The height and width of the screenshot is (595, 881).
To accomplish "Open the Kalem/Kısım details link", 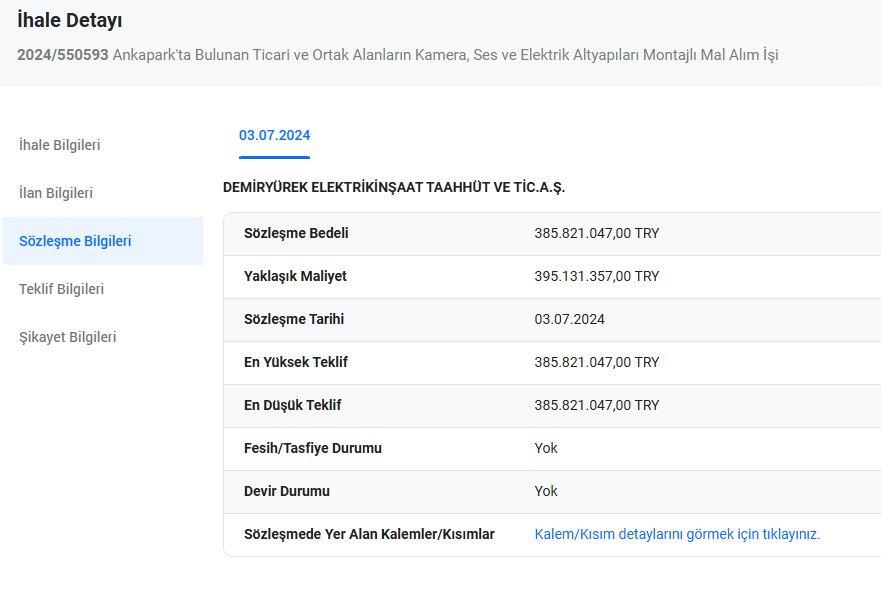I will pyautogui.click(x=677, y=534).
